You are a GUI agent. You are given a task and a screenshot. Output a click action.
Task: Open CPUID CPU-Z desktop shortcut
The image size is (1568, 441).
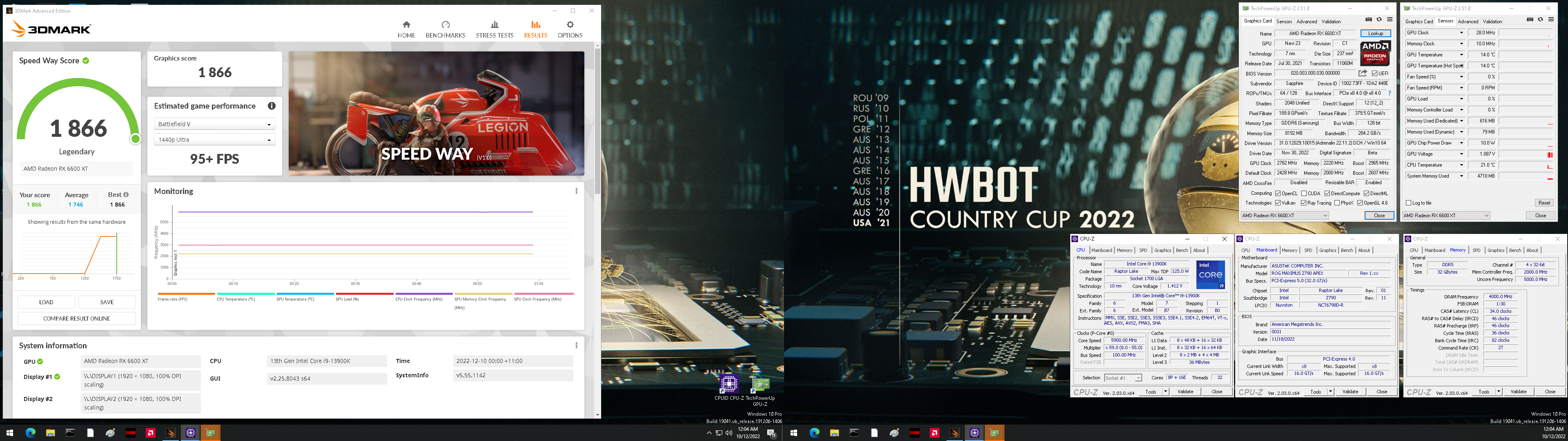point(728,388)
